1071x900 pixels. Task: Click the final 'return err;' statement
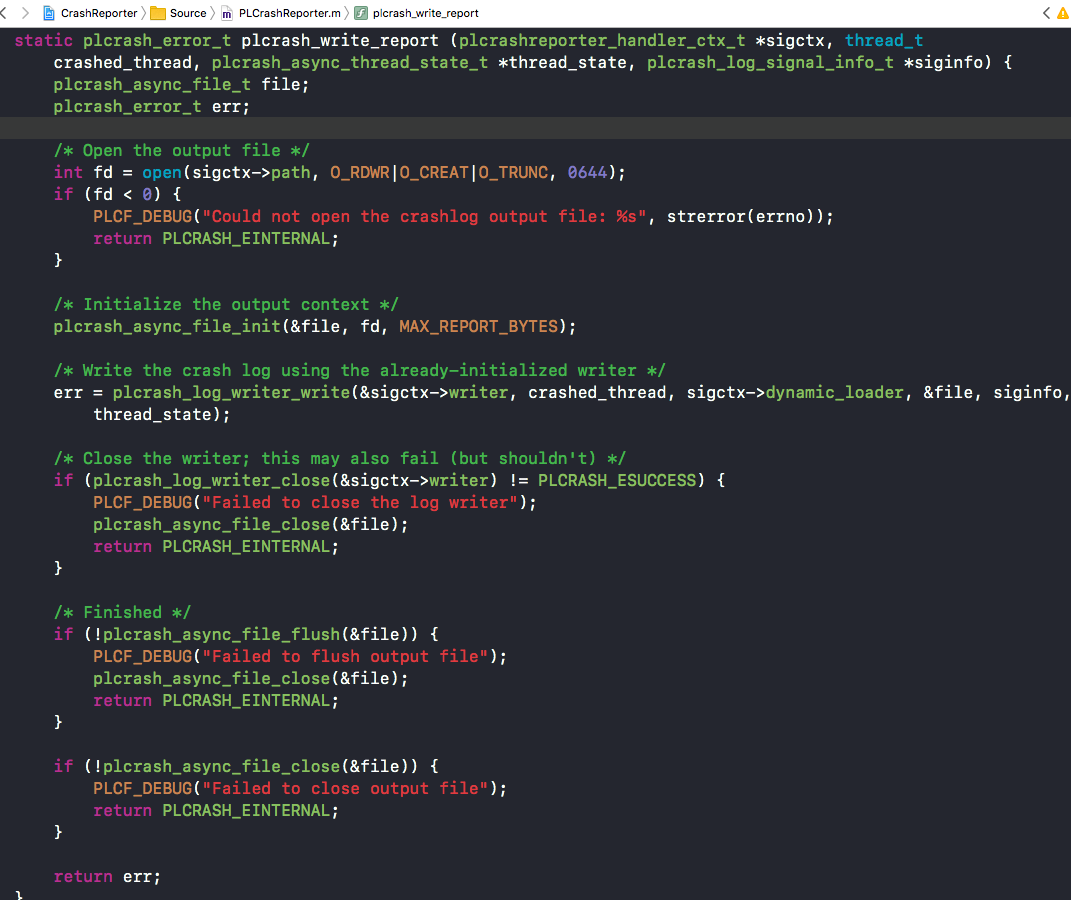pyautogui.click(x=107, y=876)
